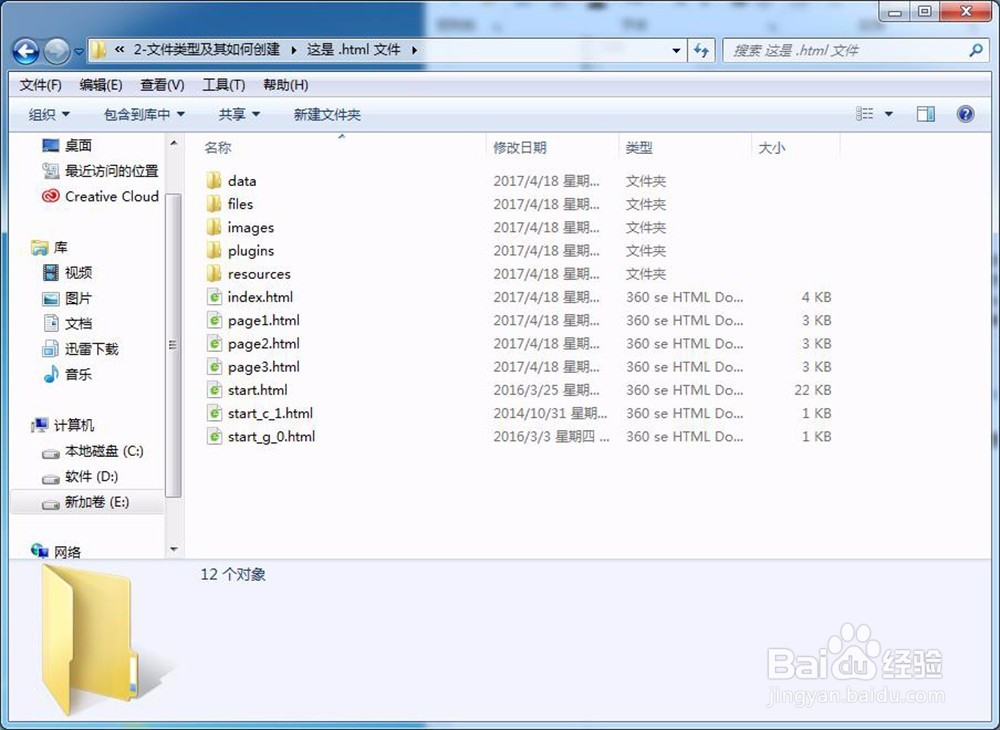Click the 新建文件夹 button

(327, 115)
